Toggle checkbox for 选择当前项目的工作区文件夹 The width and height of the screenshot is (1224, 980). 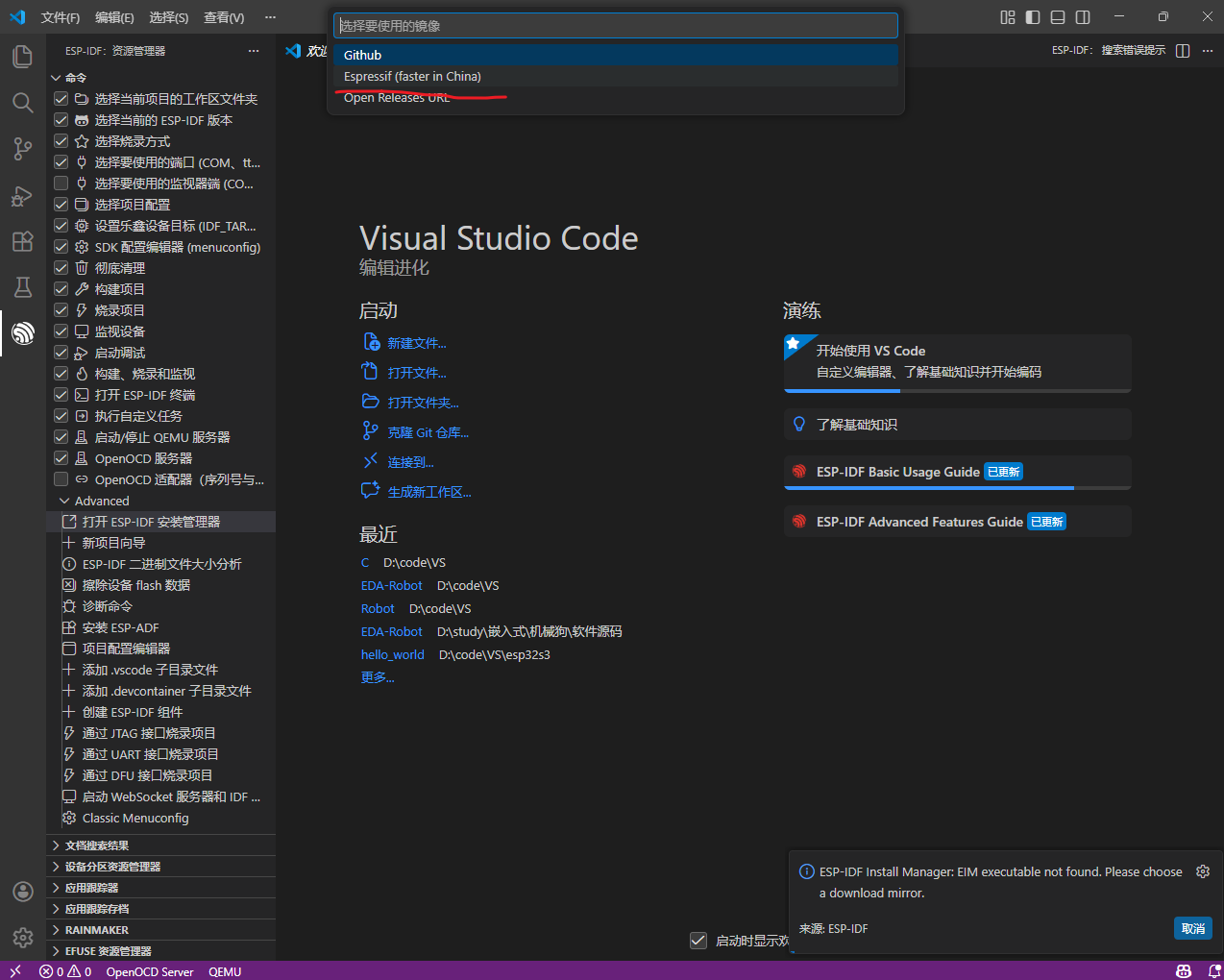click(61, 99)
